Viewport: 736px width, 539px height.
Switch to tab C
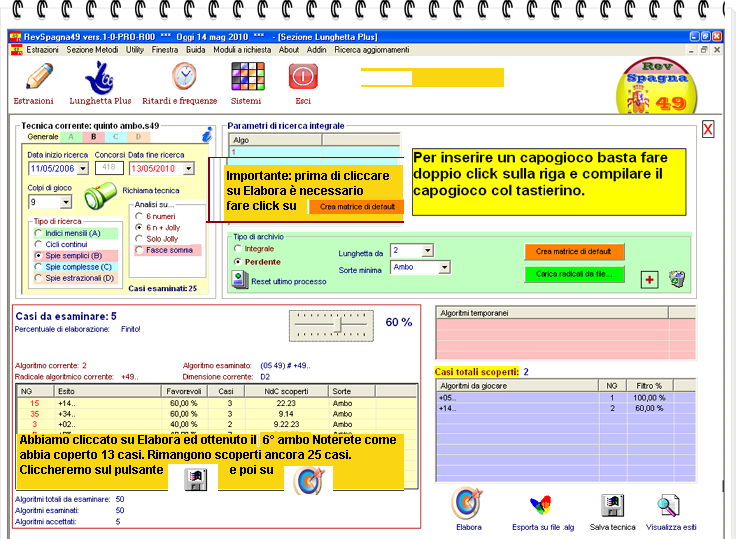pyautogui.click(x=115, y=137)
